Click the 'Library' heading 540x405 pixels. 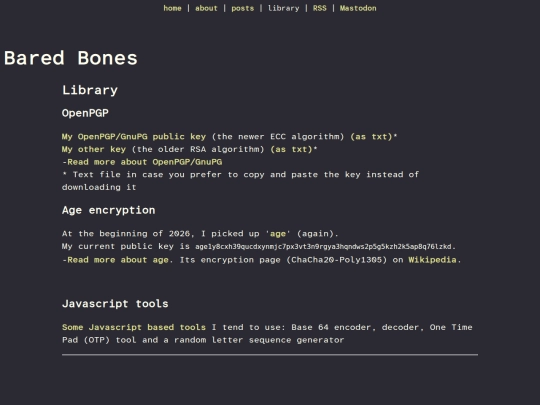[90, 90]
